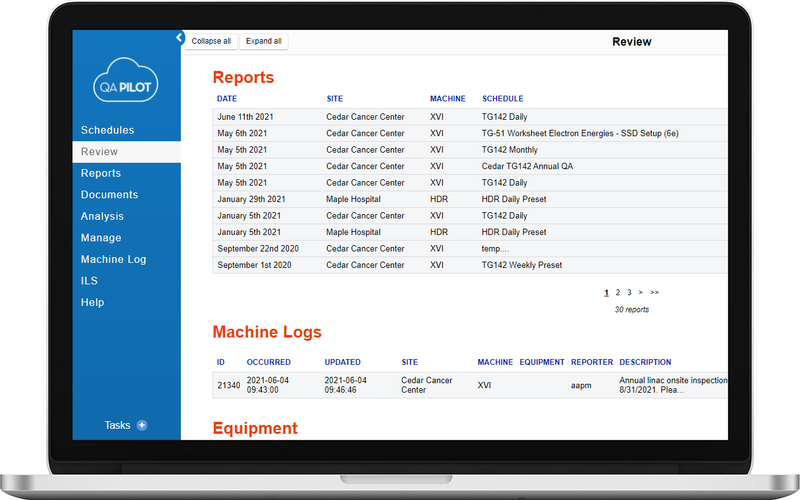Viewport: 800px width, 500px height.
Task: Go to next reports page with >
Action: point(640,293)
